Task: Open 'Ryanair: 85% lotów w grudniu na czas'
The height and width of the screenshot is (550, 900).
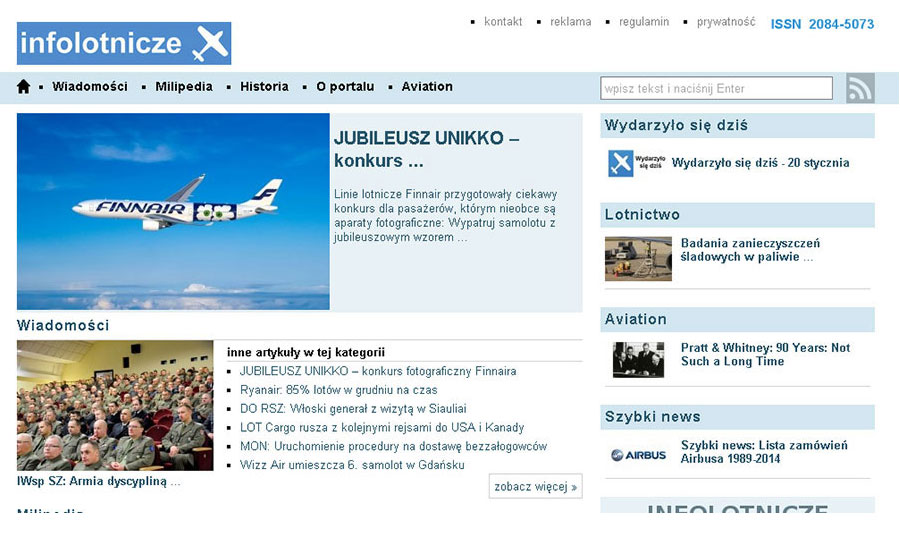Action: point(338,390)
